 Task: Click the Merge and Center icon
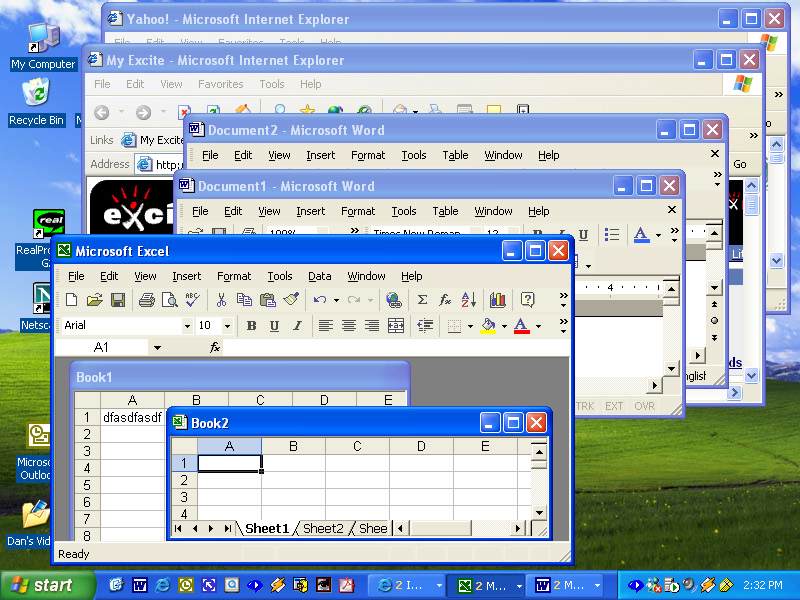tap(396, 326)
